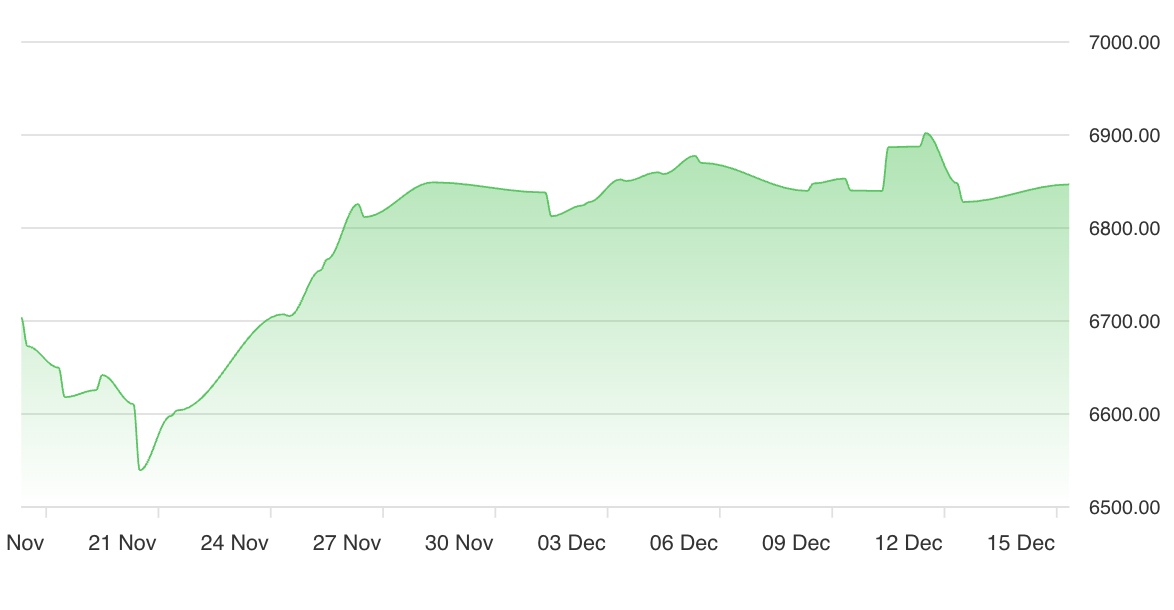
Task: Select the 06 Dec x-axis label
Action: click(x=684, y=543)
